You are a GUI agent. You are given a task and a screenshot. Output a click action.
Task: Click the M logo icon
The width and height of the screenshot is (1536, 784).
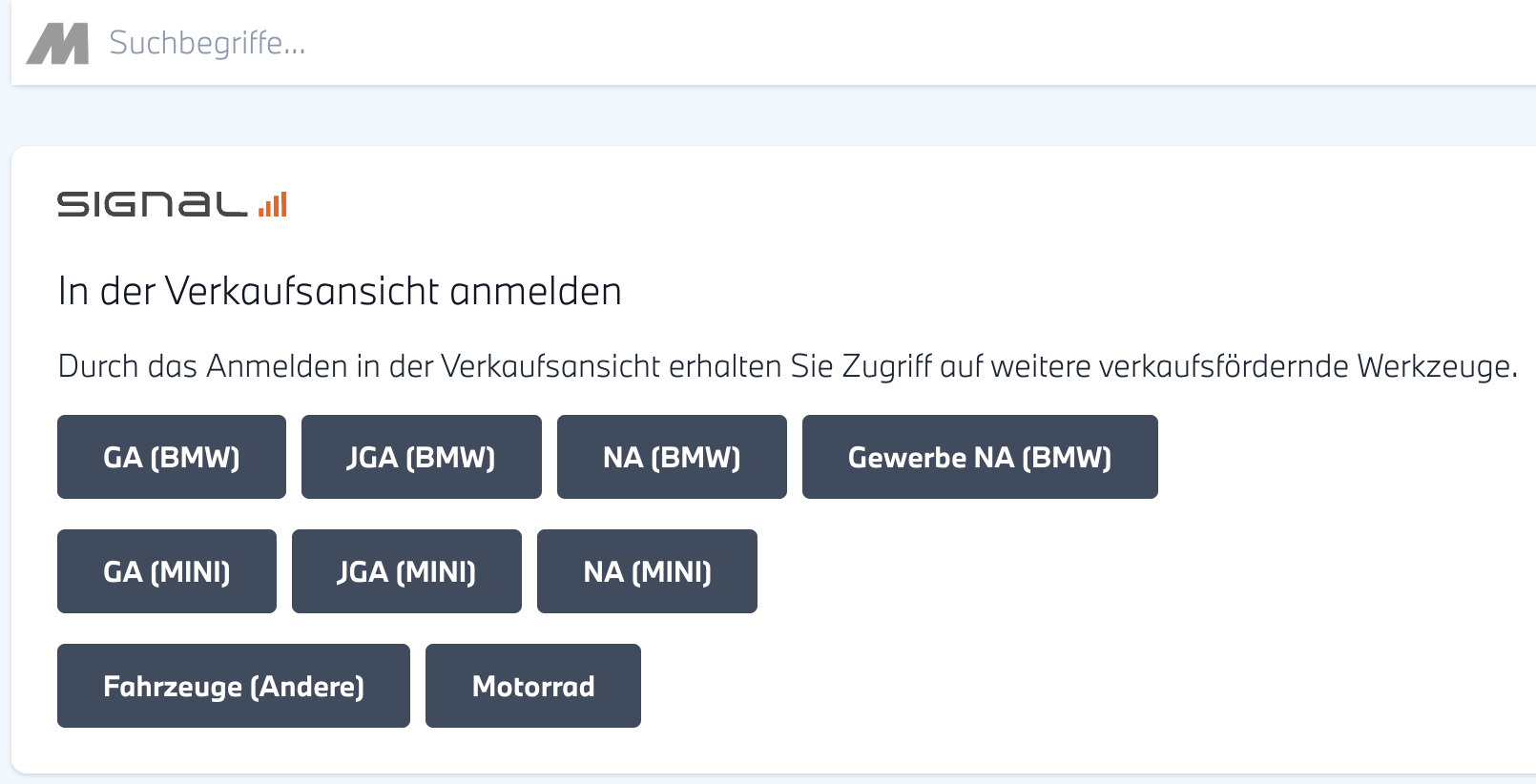tap(57, 44)
